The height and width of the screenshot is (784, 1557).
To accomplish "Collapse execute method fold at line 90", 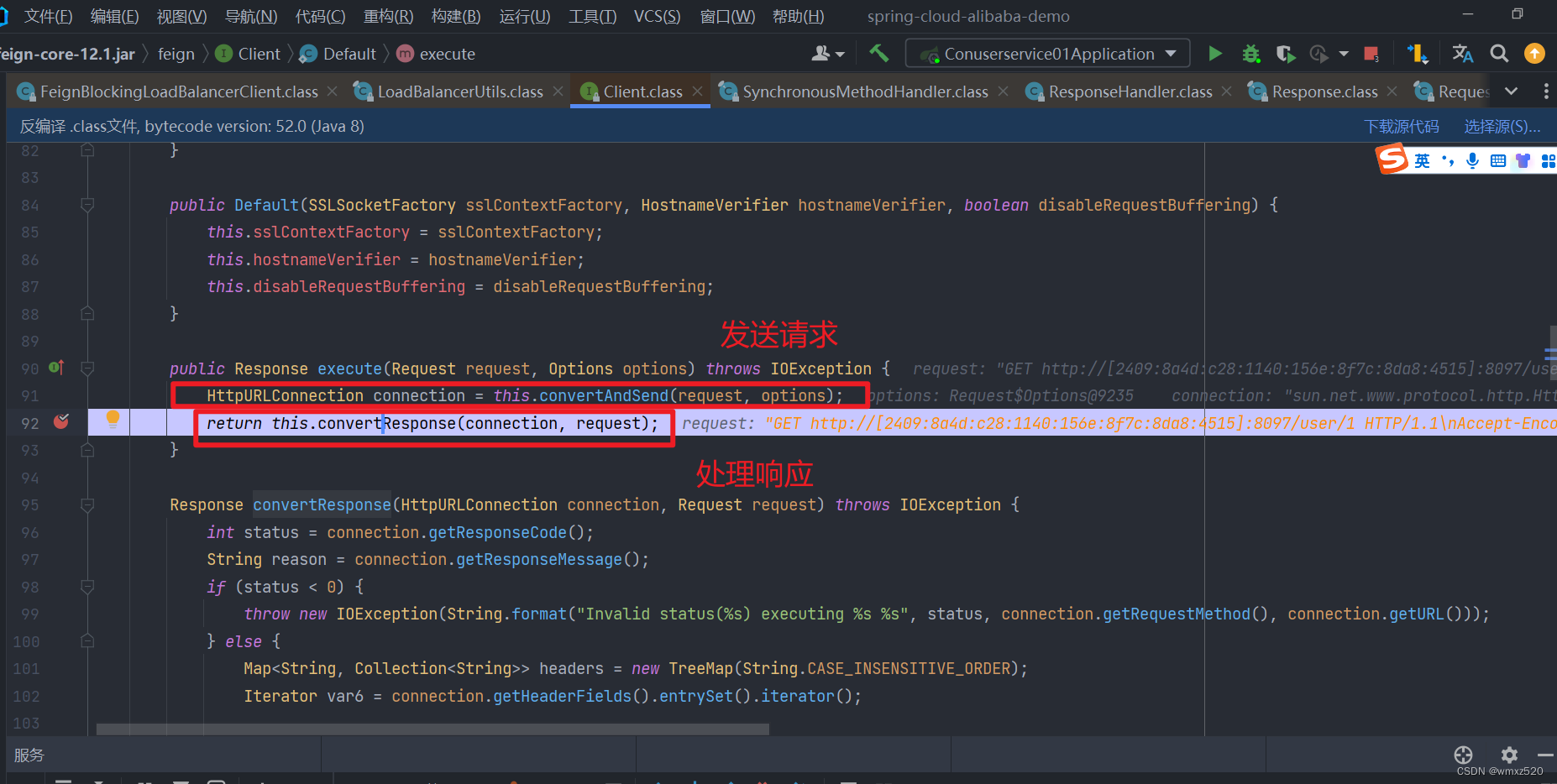I will pyautogui.click(x=87, y=368).
